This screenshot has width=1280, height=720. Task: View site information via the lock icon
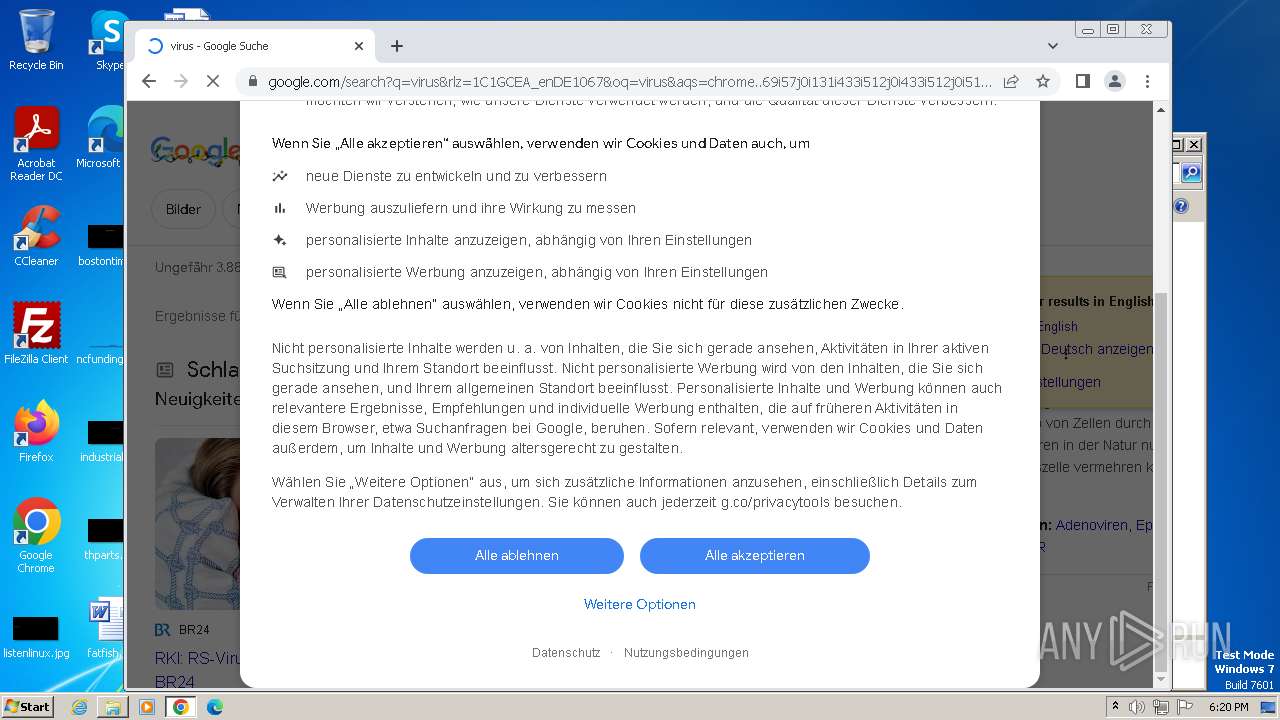[x=252, y=82]
